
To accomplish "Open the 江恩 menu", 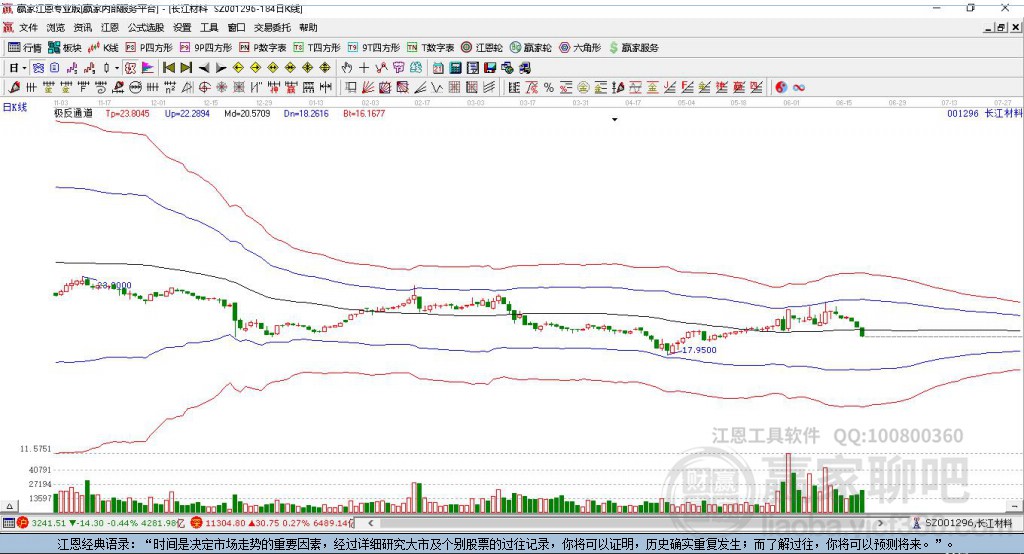I will click(x=110, y=27).
